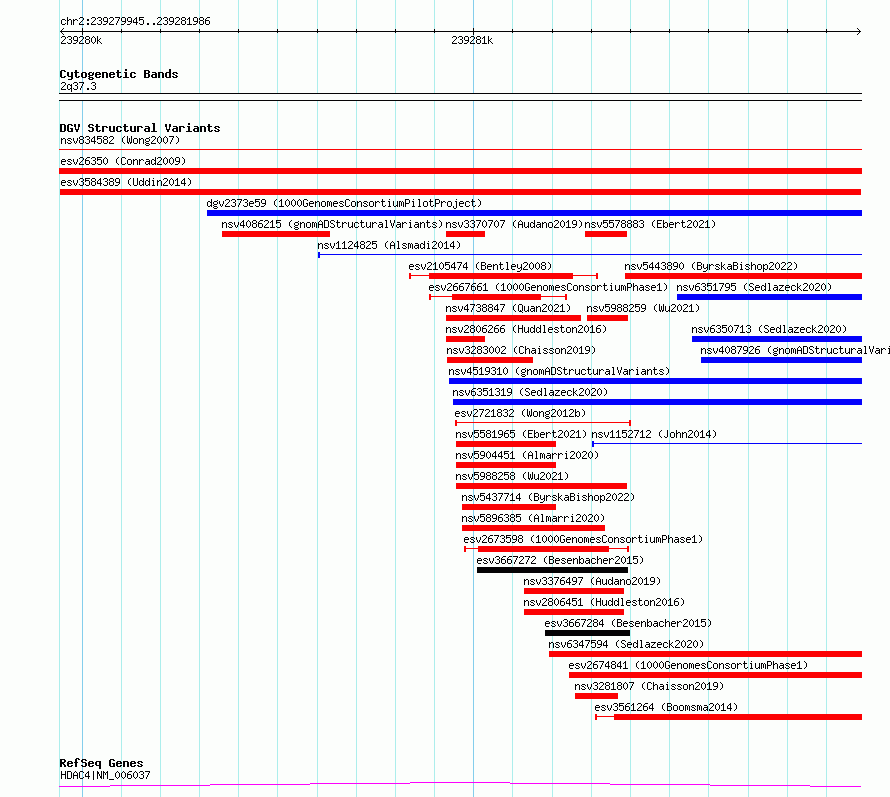The width and height of the screenshot is (890, 797).
Task: Click esv2105474 (Bentley2008) label
Action: 480,266
